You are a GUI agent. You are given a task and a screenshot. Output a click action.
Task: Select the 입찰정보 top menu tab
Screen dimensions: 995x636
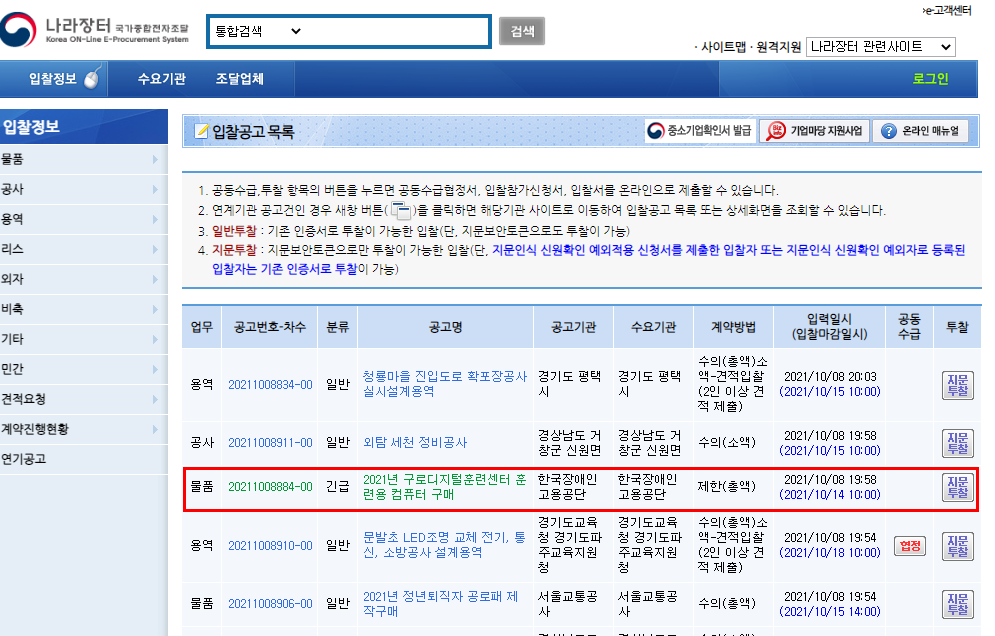[53, 79]
